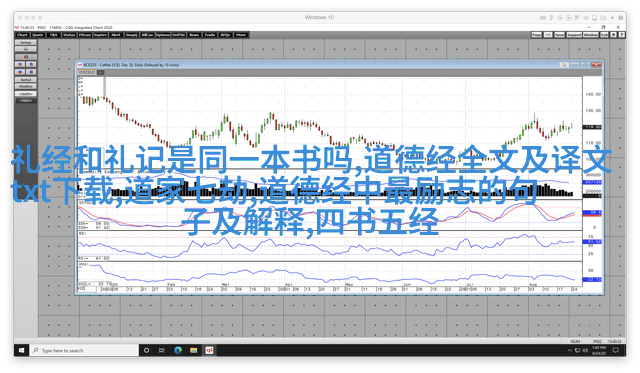This screenshot has height=373, width=640.
Task: Click the Trade toolbar button
Action: pyautogui.click(x=210, y=35)
